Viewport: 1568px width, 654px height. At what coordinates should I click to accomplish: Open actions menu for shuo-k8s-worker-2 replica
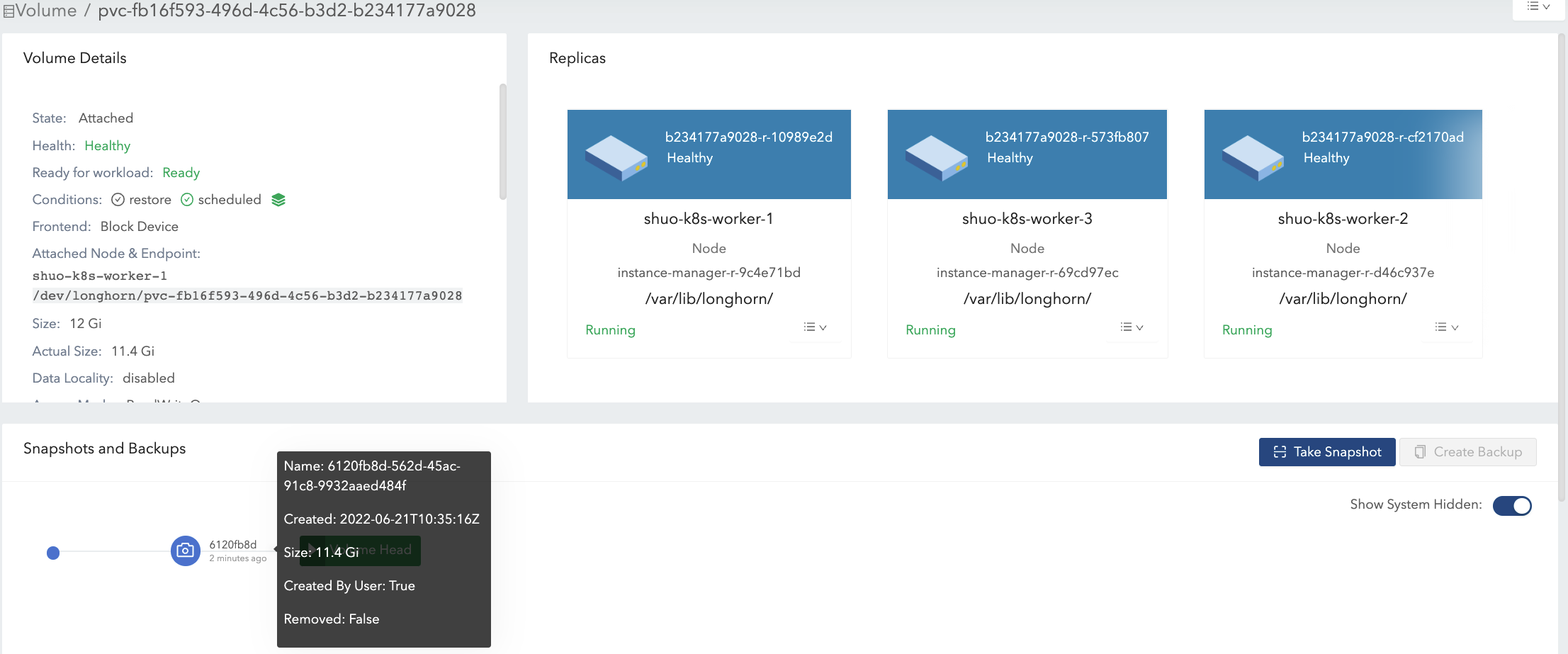click(1446, 327)
